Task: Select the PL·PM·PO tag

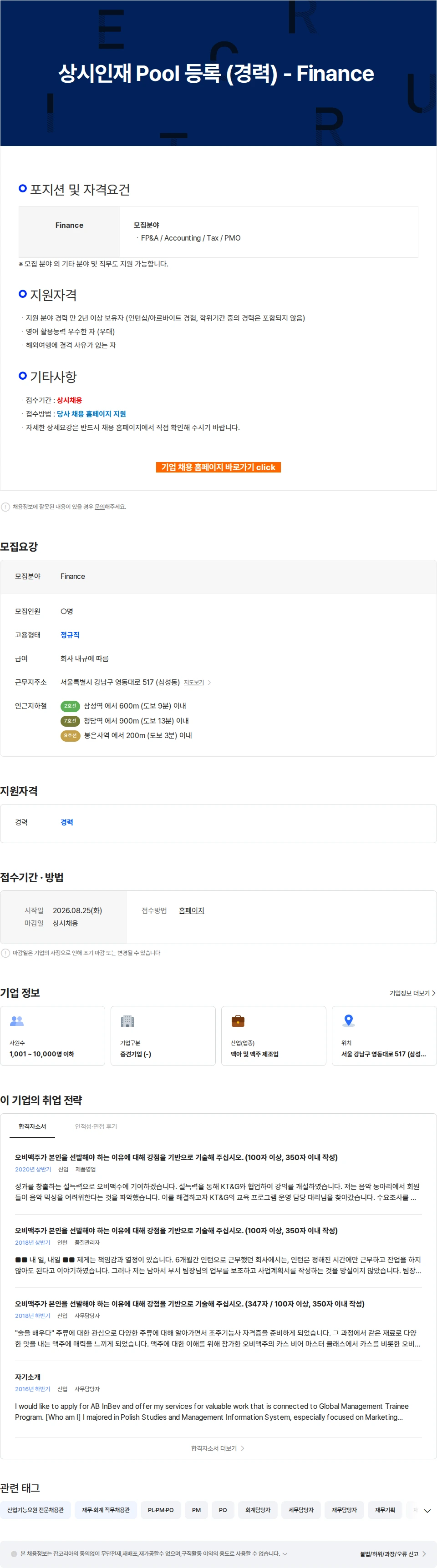Action: (161, 1510)
